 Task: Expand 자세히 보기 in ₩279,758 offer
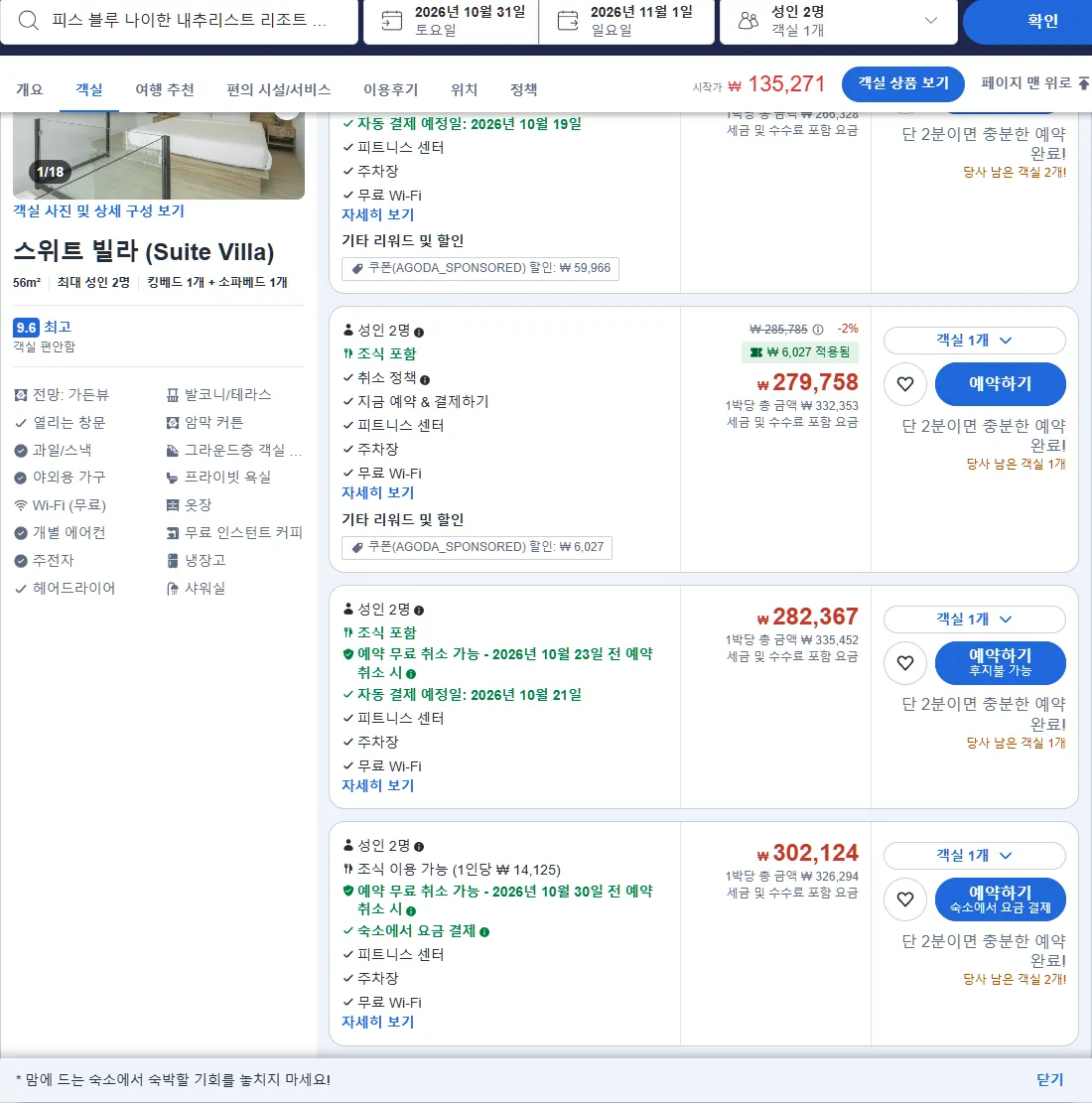378,493
